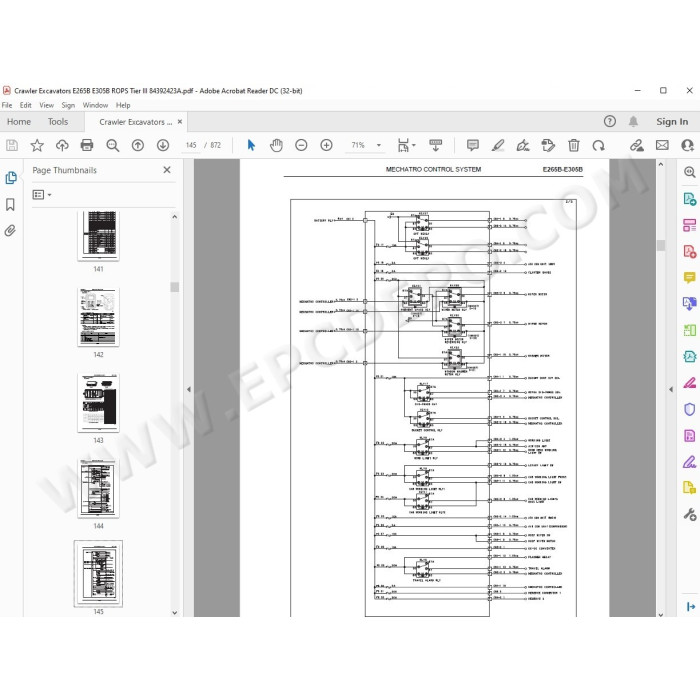The height and width of the screenshot is (700, 700).
Task: Open the thumbnail options dropdown
Action: pyautogui.click(x=42, y=195)
